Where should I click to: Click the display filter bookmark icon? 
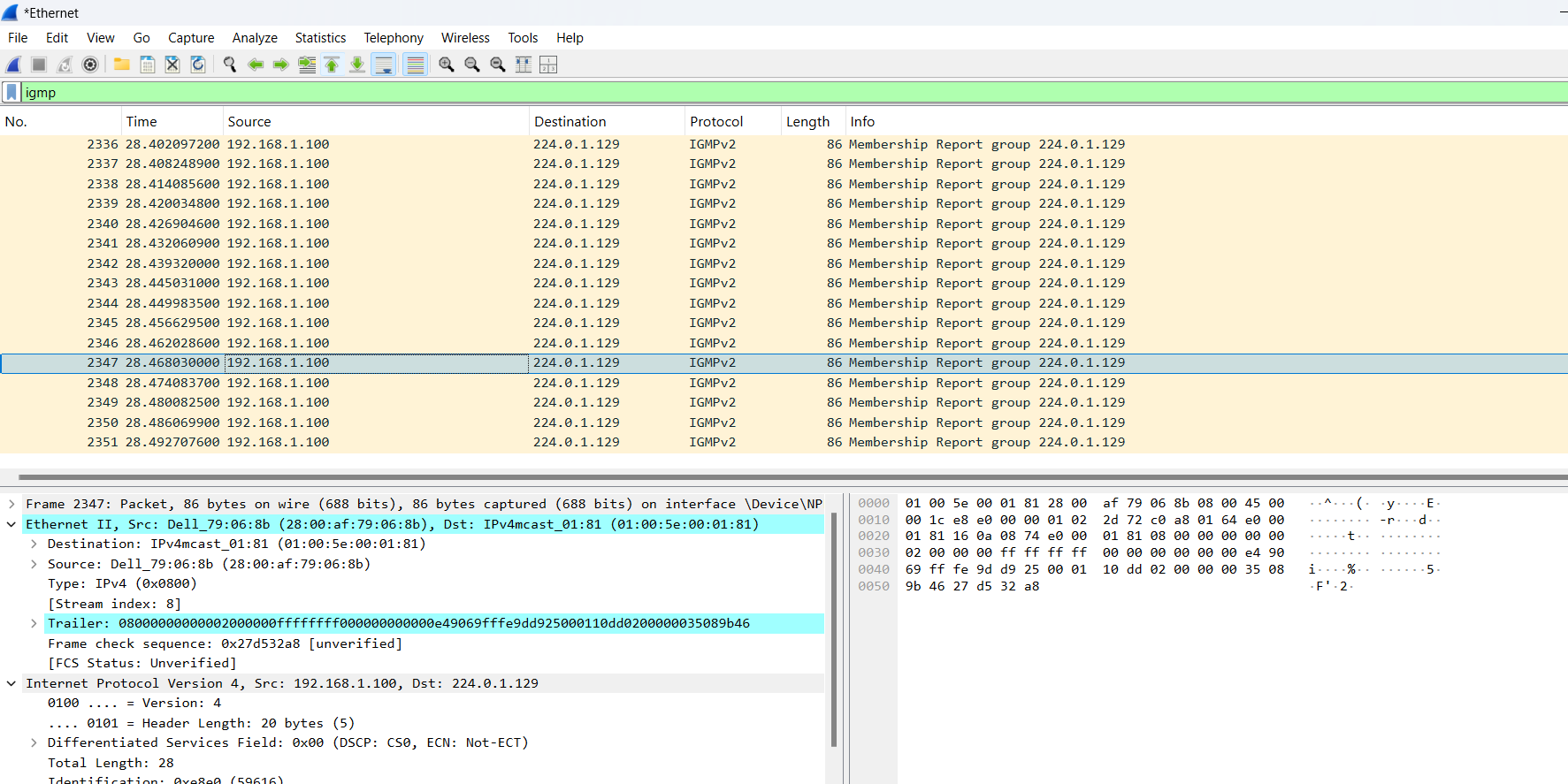click(11, 92)
